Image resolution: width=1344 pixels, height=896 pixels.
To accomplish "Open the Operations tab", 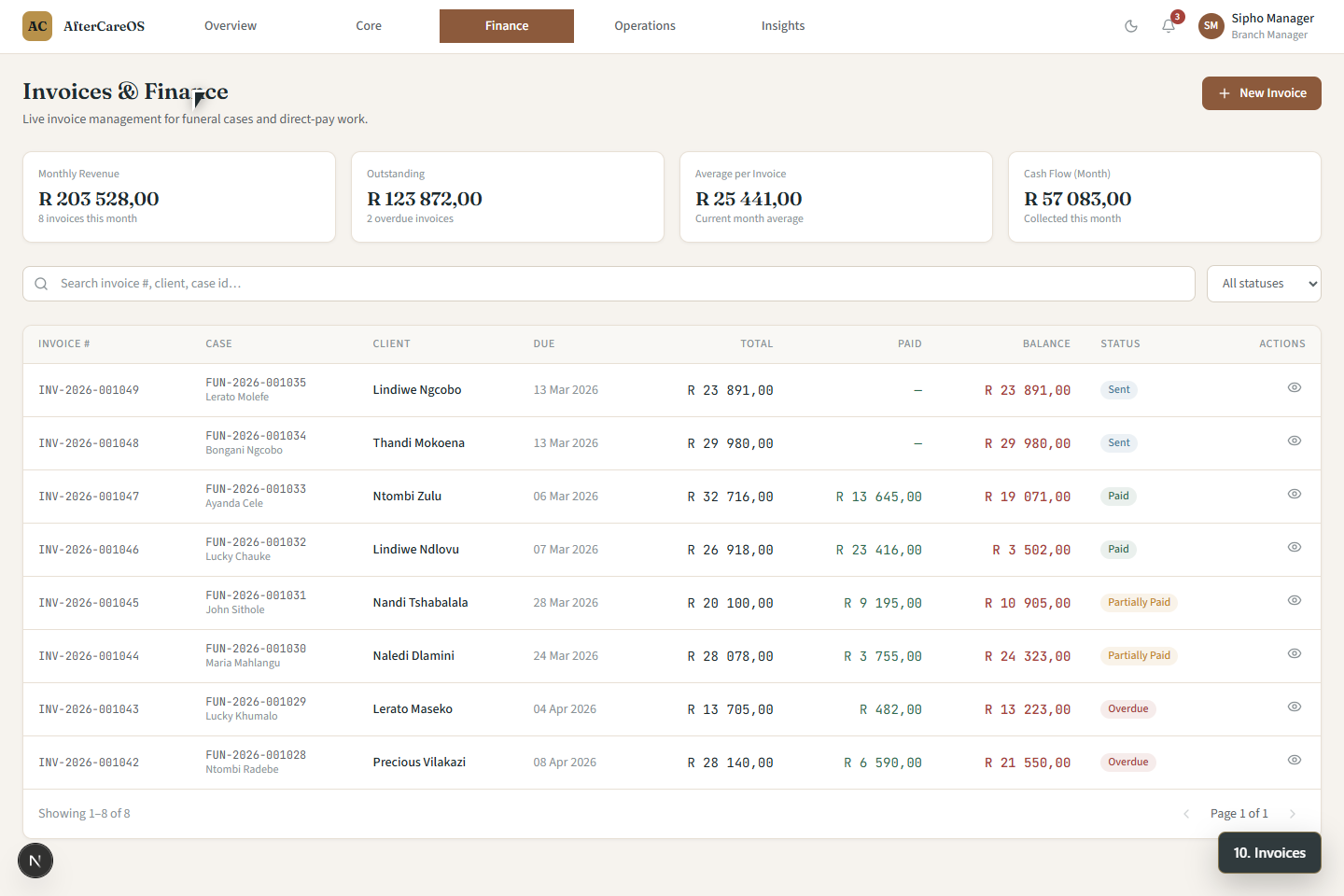I will point(645,26).
